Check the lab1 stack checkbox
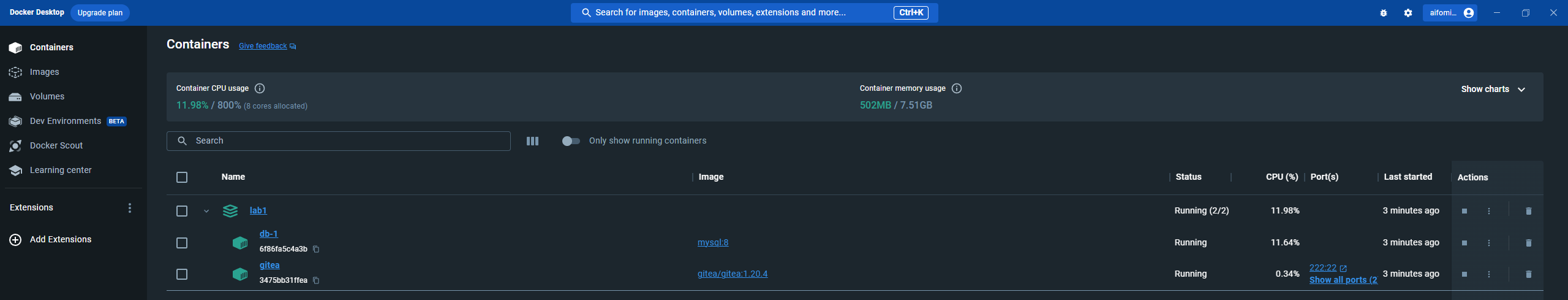This screenshot has height=300, width=1568. pyautogui.click(x=182, y=211)
